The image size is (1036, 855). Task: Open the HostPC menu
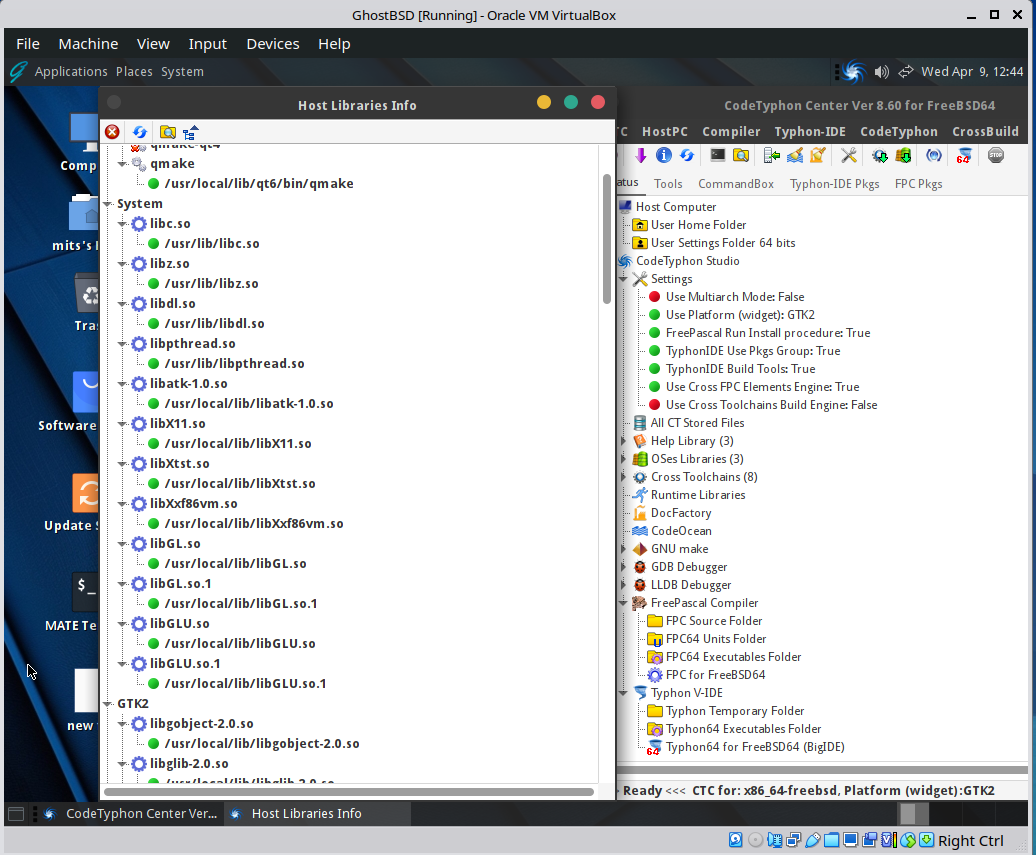(x=665, y=131)
